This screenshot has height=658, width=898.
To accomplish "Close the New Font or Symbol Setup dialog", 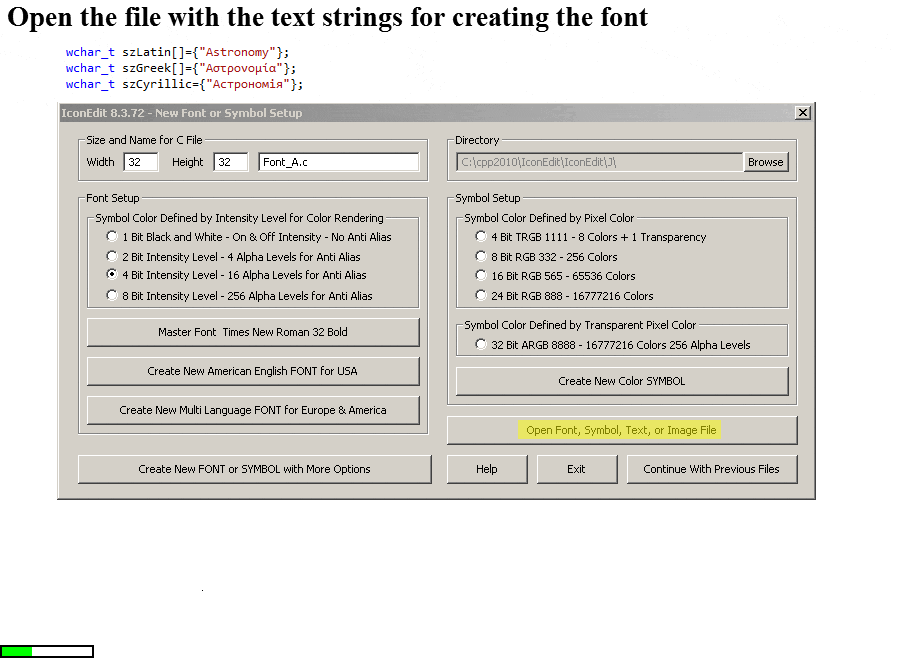I will (803, 113).
